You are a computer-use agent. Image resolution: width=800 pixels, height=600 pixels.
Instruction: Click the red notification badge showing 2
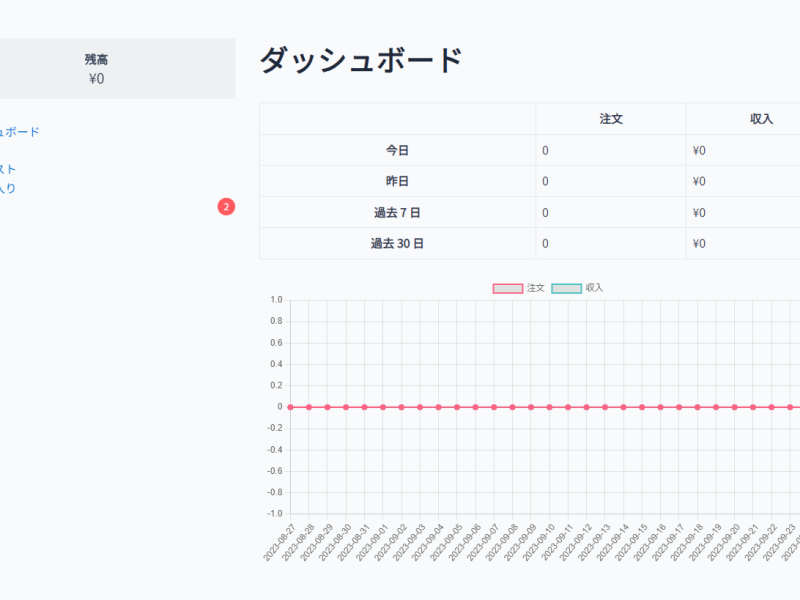[x=226, y=207]
